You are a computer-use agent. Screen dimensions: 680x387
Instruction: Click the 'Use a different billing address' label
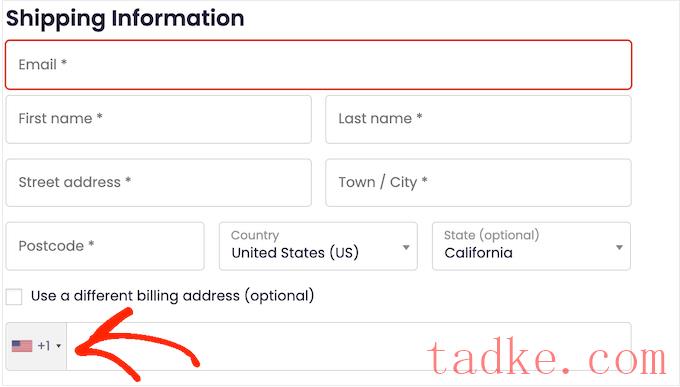tap(172, 296)
